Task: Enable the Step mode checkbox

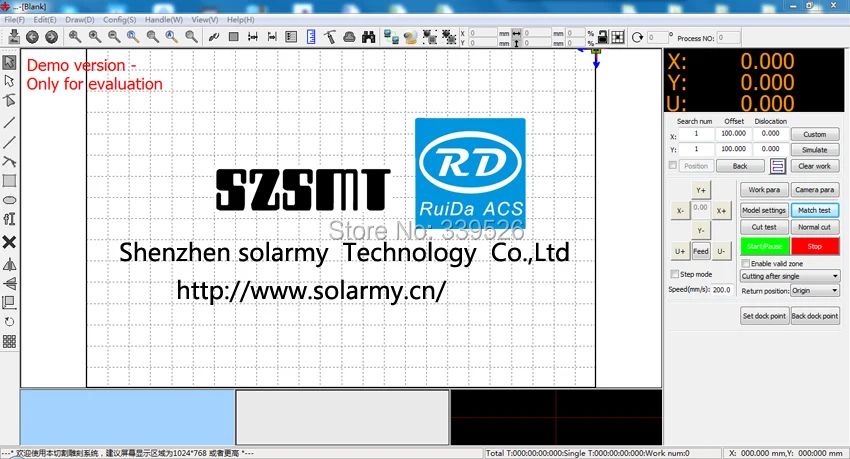Action: point(674,274)
